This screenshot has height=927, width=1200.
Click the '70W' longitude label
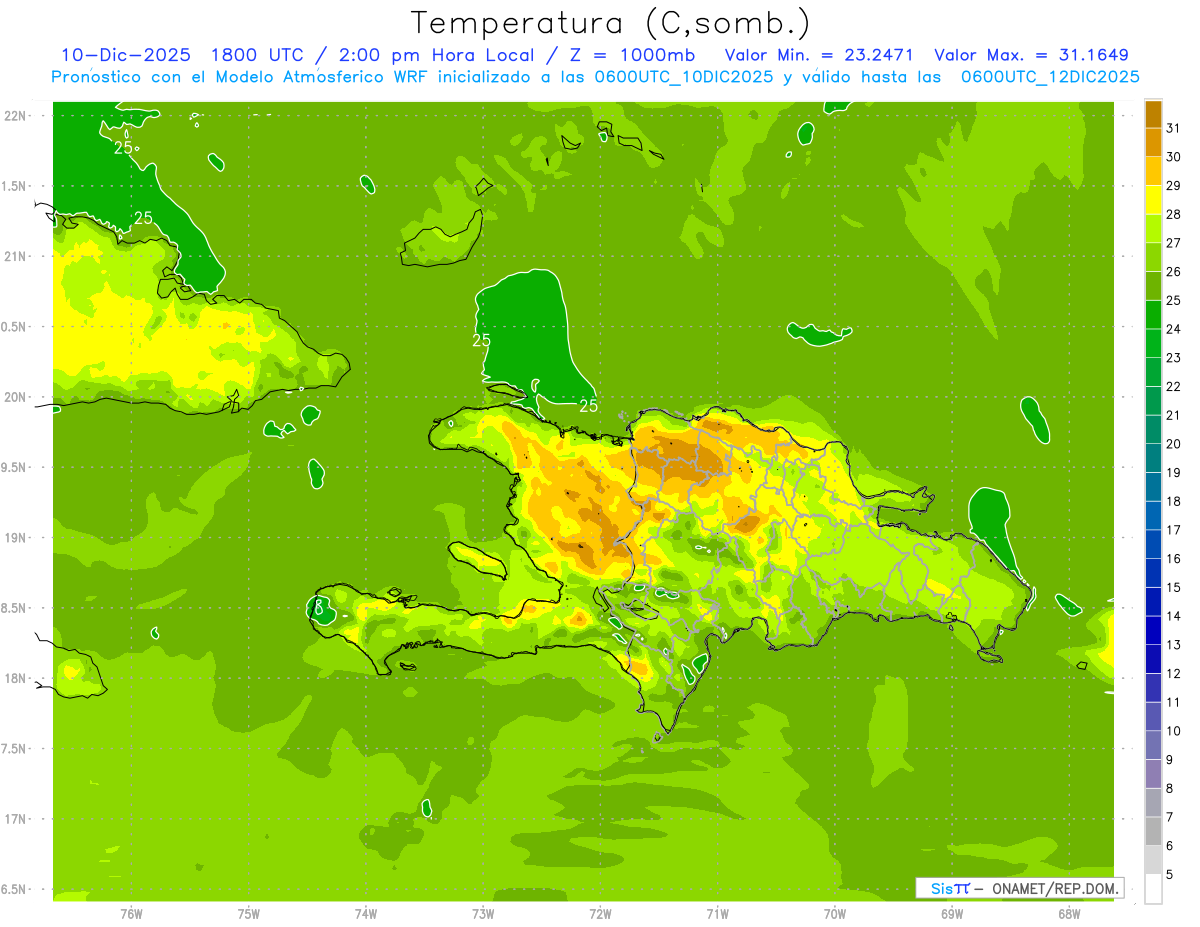pyautogui.click(x=835, y=913)
